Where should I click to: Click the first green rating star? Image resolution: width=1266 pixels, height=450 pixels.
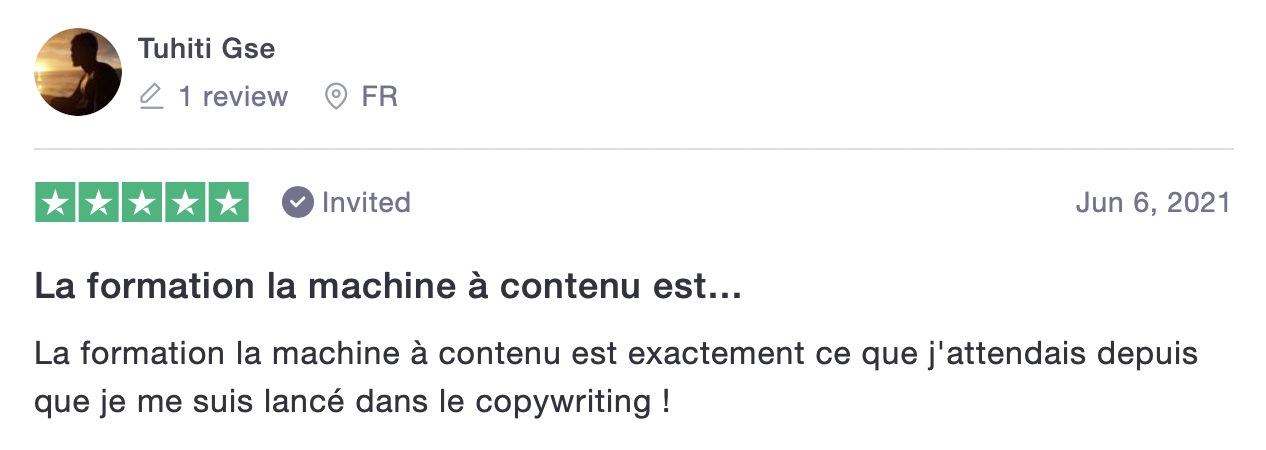[56, 203]
